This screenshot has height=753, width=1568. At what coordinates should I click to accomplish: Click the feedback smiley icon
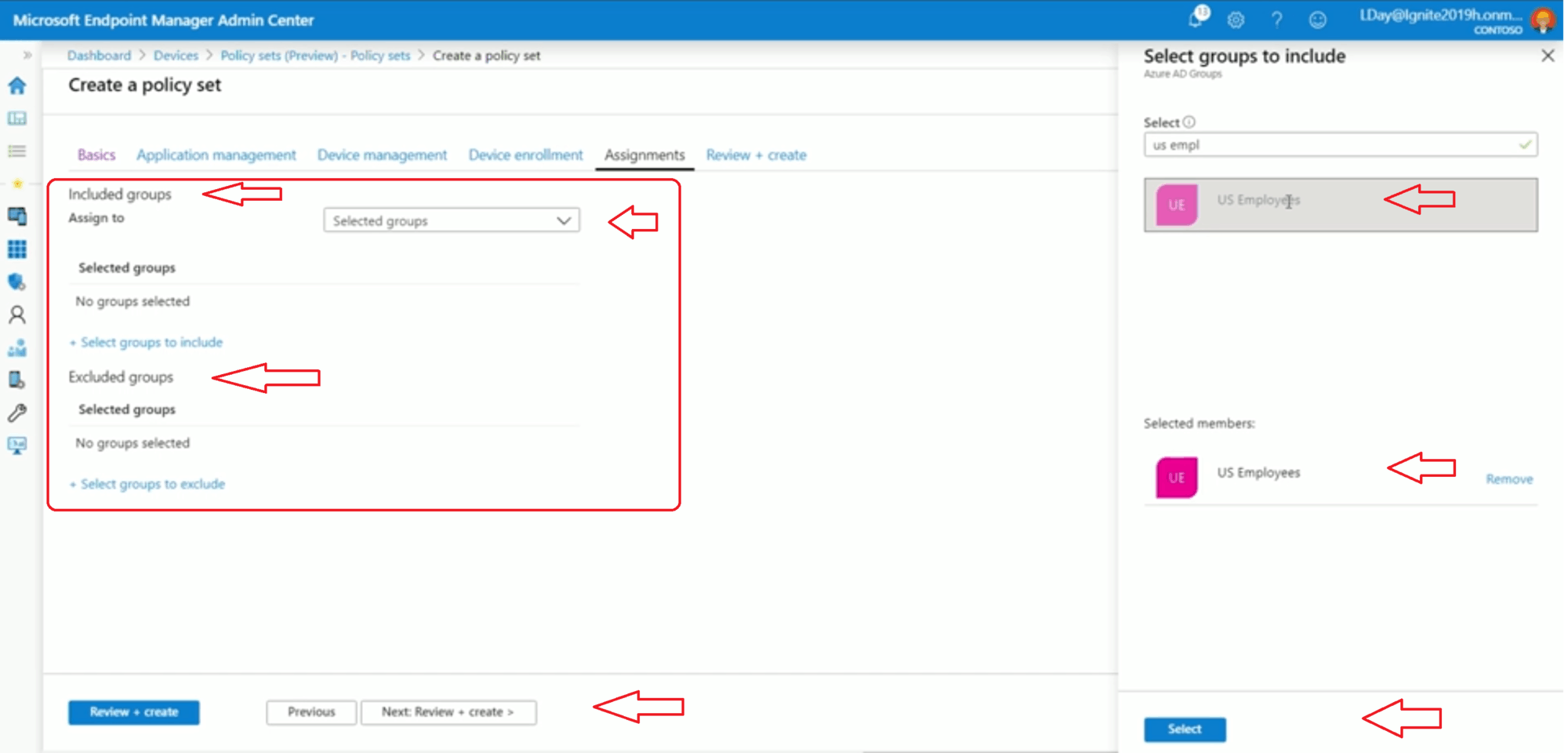[x=1318, y=20]
